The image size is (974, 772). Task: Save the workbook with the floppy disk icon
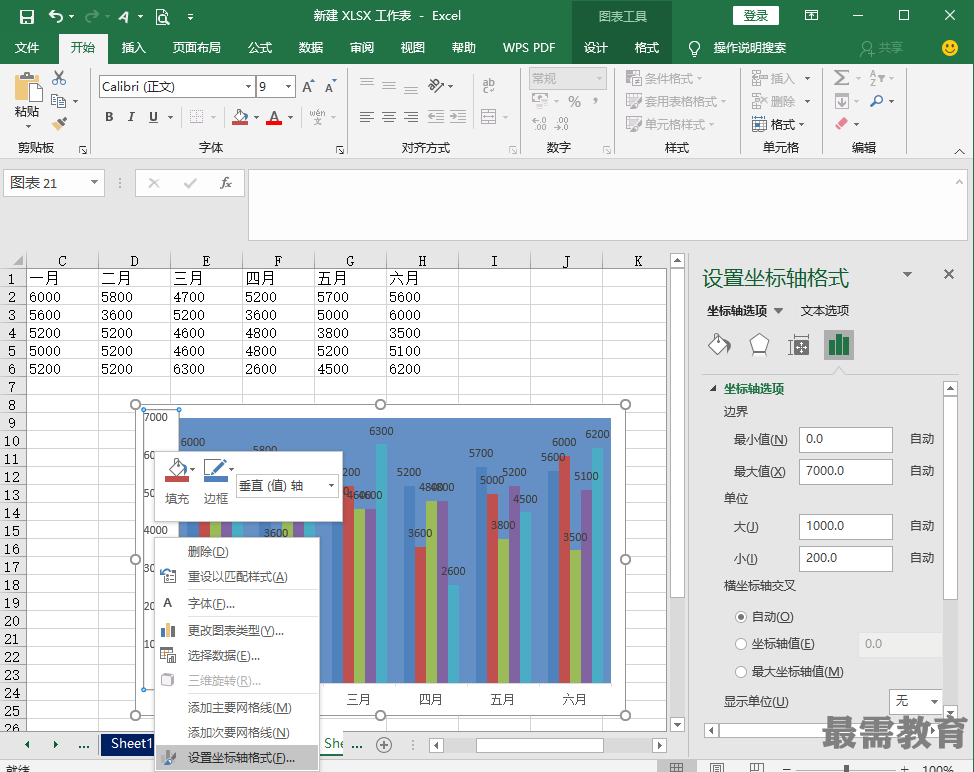[x=26, y=17]
